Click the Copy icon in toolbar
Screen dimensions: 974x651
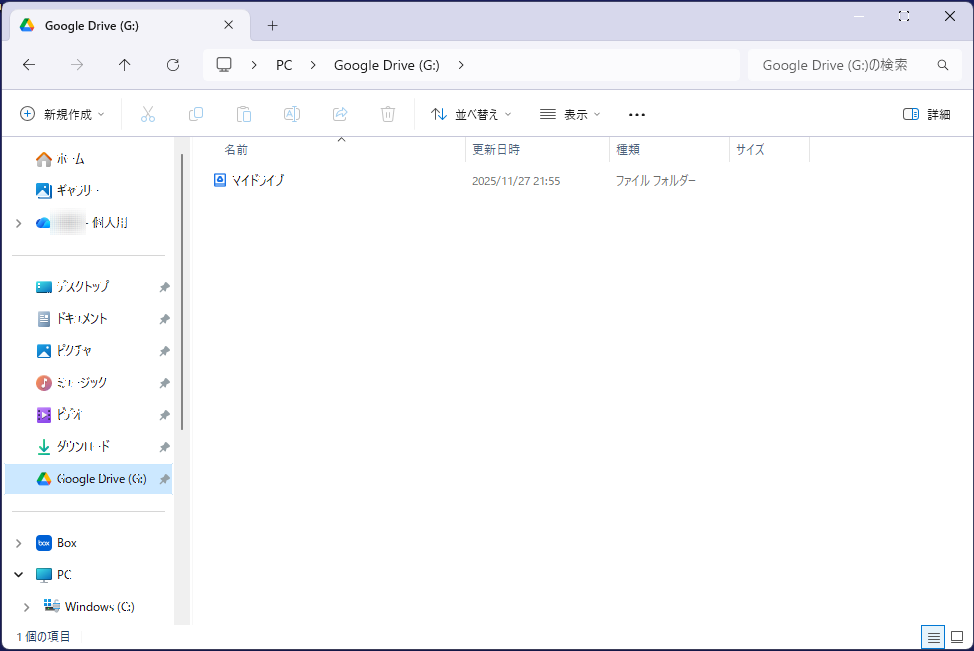[x=196, y=114]
